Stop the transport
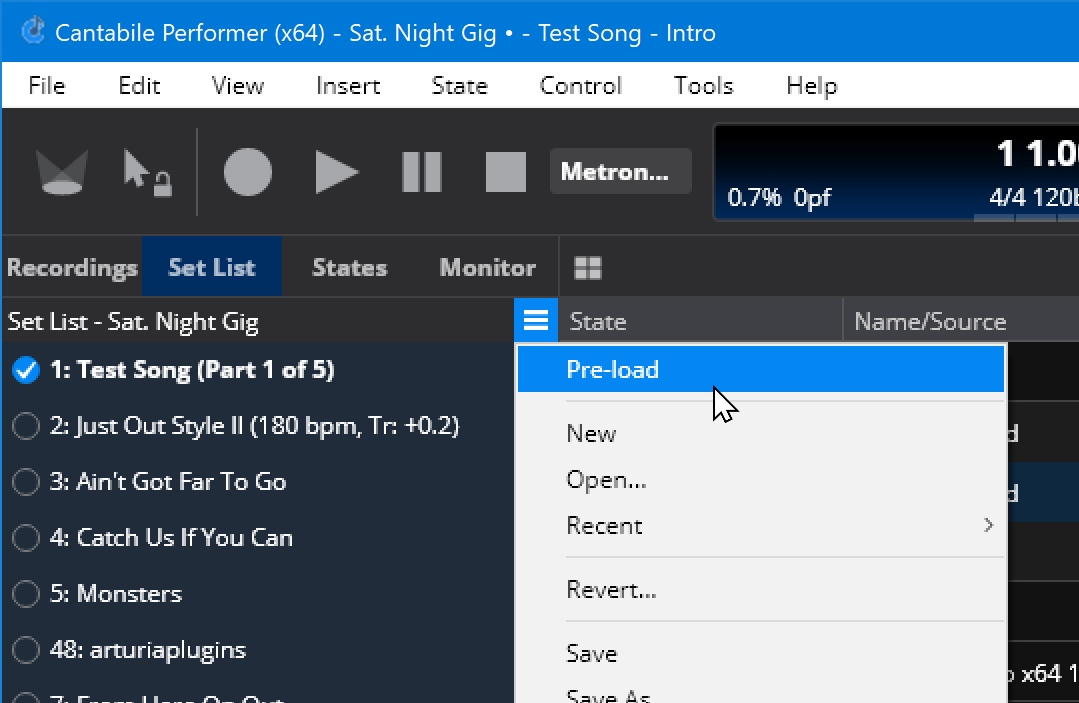1079x703 pixels. pos(506,172)
